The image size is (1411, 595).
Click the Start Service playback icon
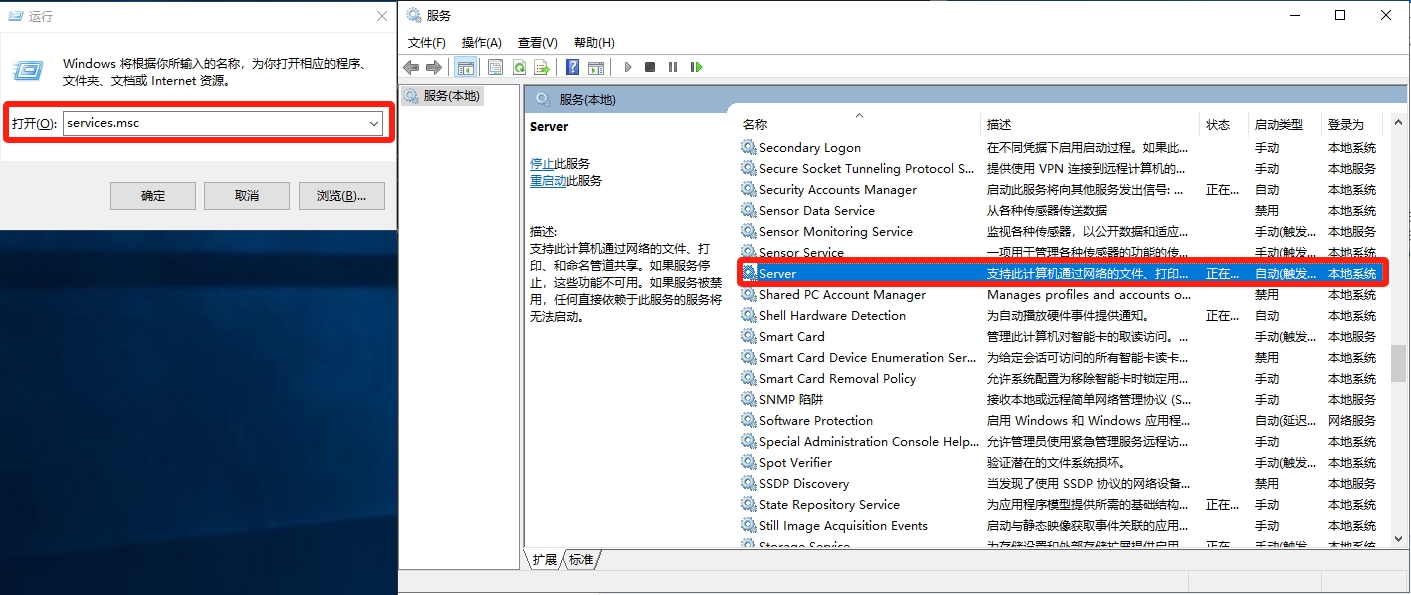628,67
